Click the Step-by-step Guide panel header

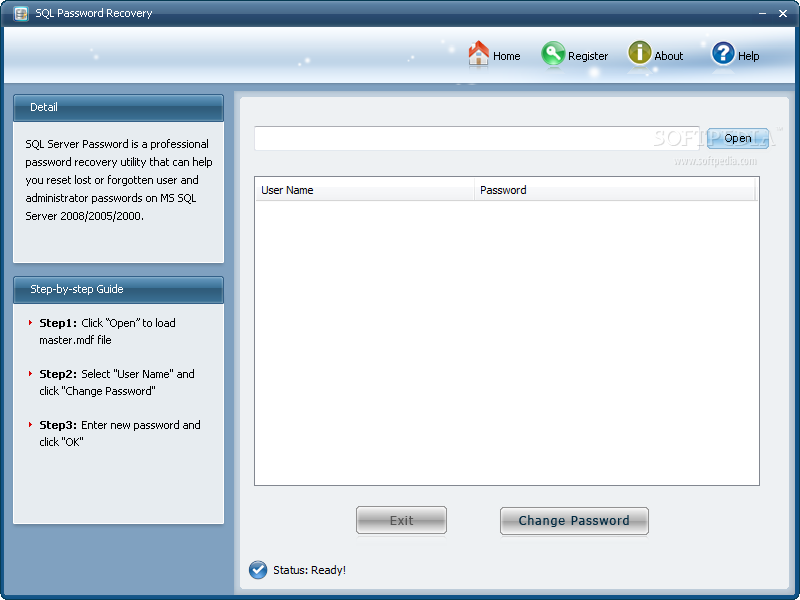tap(118, 290)
